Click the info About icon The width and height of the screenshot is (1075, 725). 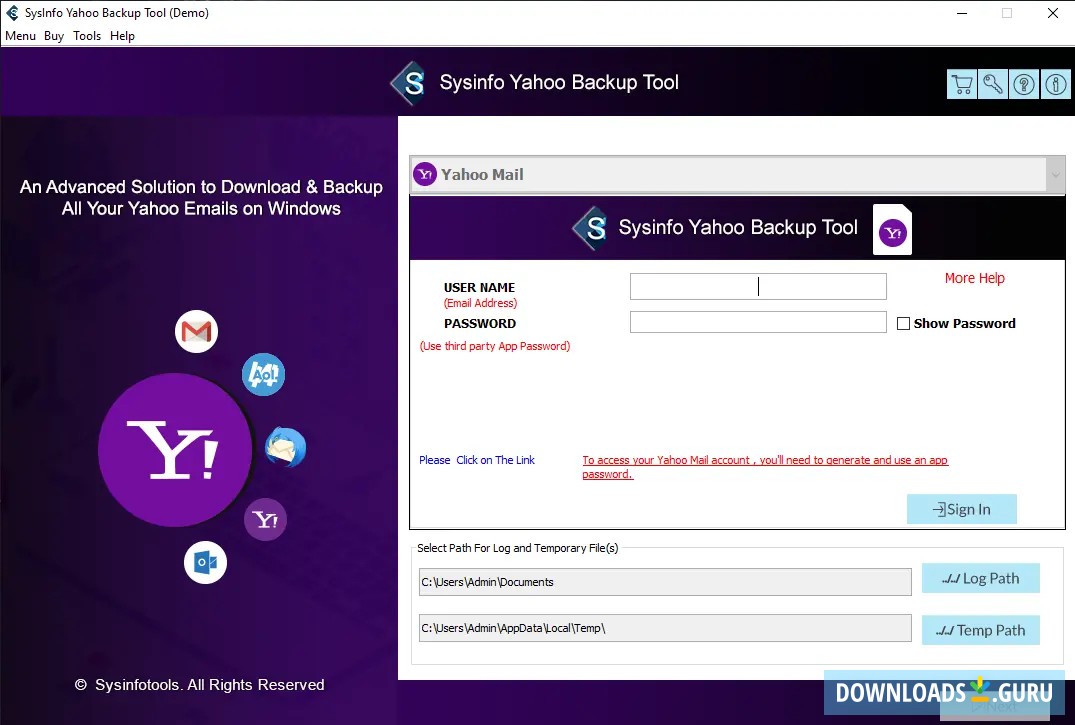tap(1055, 84)
